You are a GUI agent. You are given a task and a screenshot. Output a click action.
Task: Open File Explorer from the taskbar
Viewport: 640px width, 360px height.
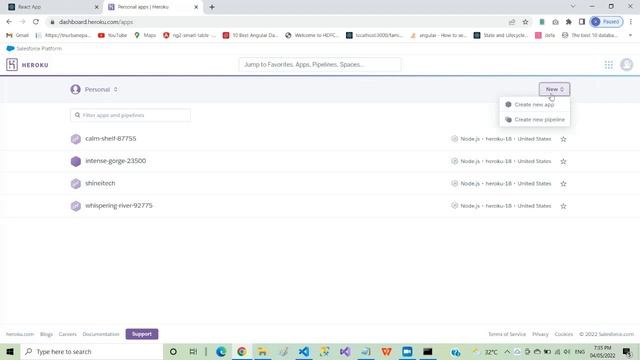262,351
